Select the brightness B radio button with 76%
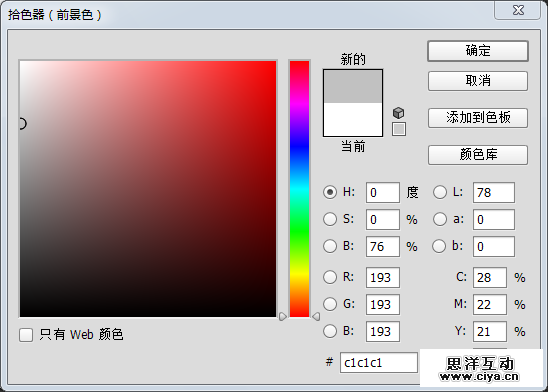 click(330, 246)
